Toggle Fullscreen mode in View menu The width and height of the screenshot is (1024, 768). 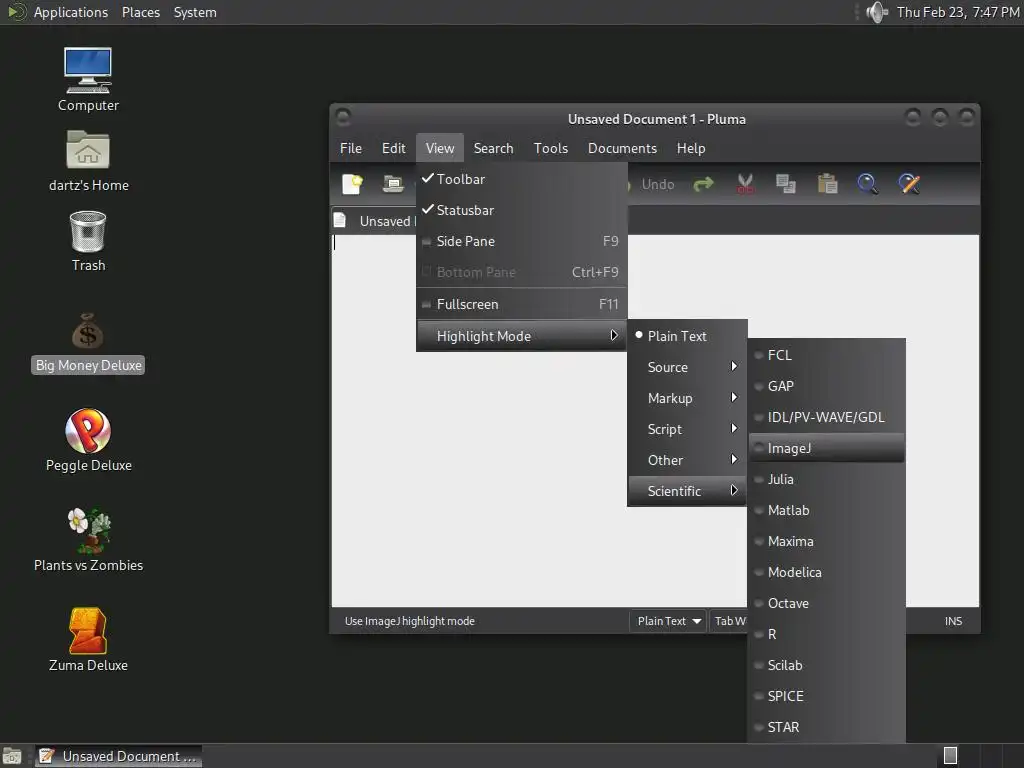point(521,304)
